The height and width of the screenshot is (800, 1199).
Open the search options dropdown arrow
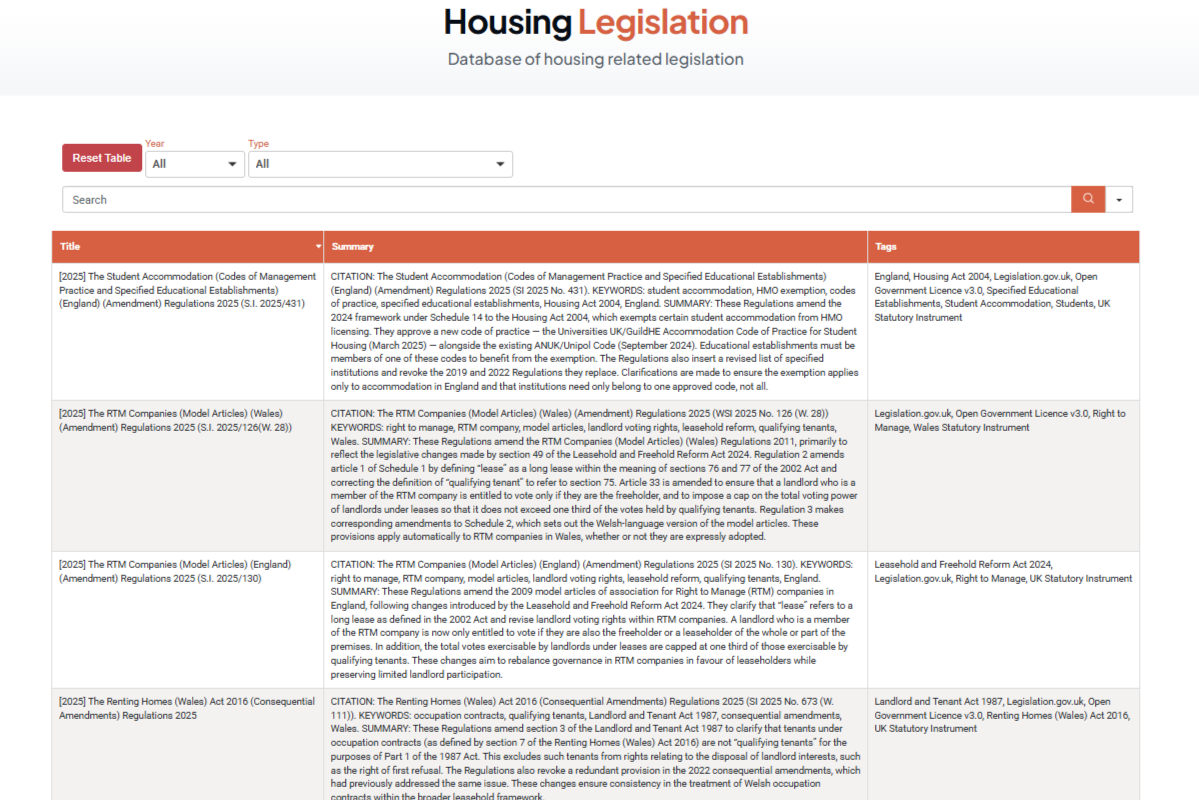(1119, 199)
